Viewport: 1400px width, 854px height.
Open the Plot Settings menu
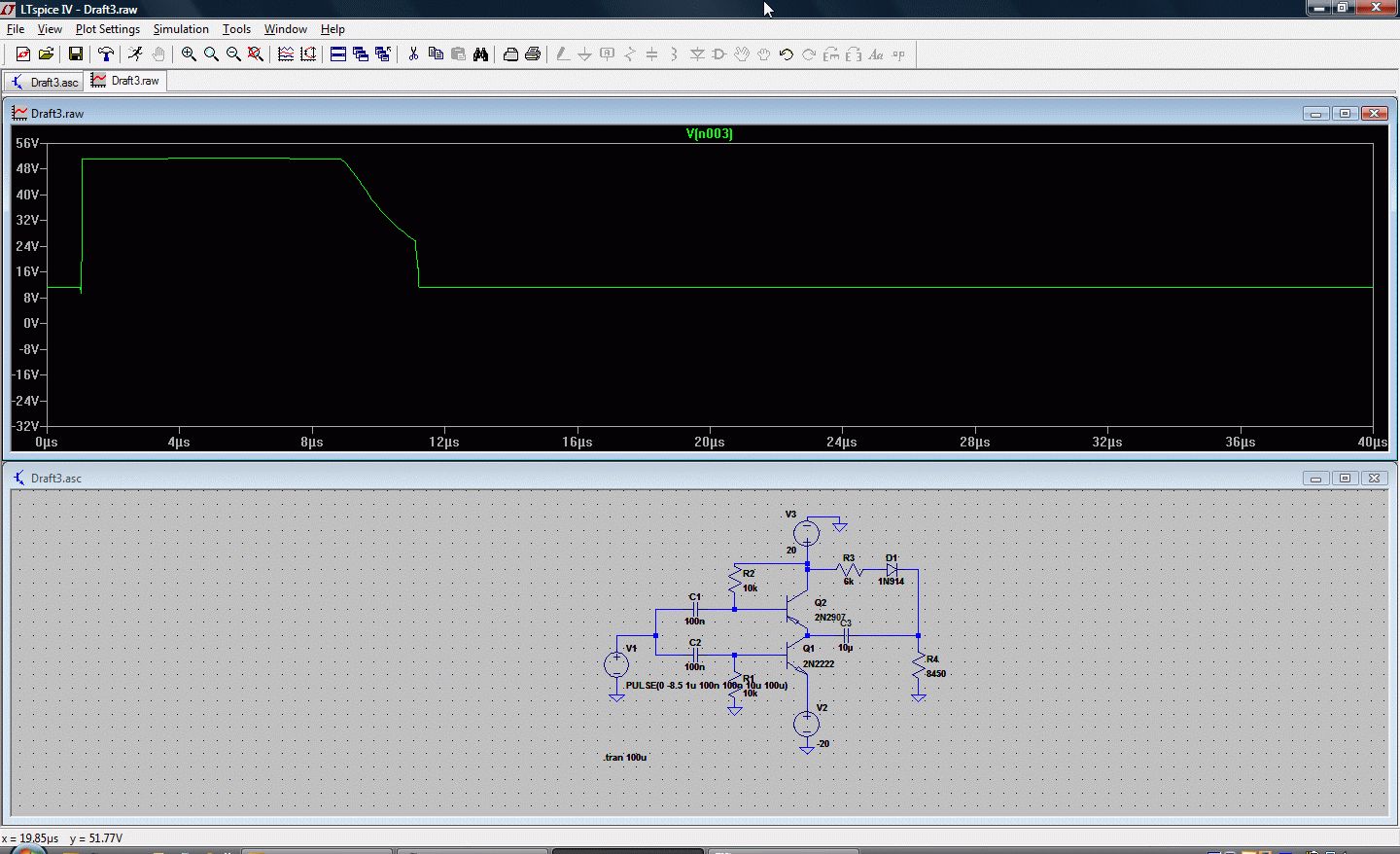point(108,29)
